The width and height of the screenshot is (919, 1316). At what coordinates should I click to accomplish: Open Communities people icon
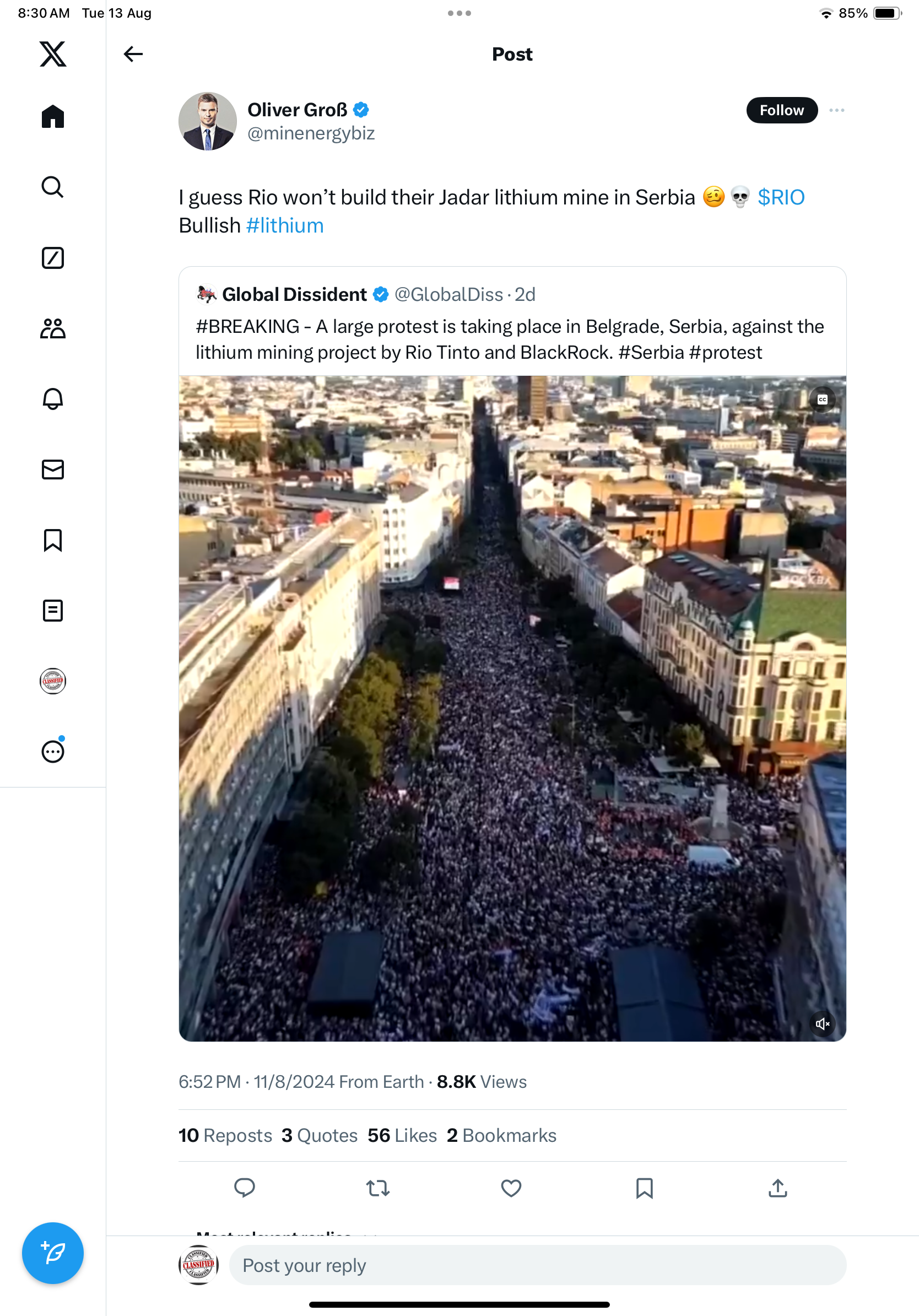tap(53, 328)
